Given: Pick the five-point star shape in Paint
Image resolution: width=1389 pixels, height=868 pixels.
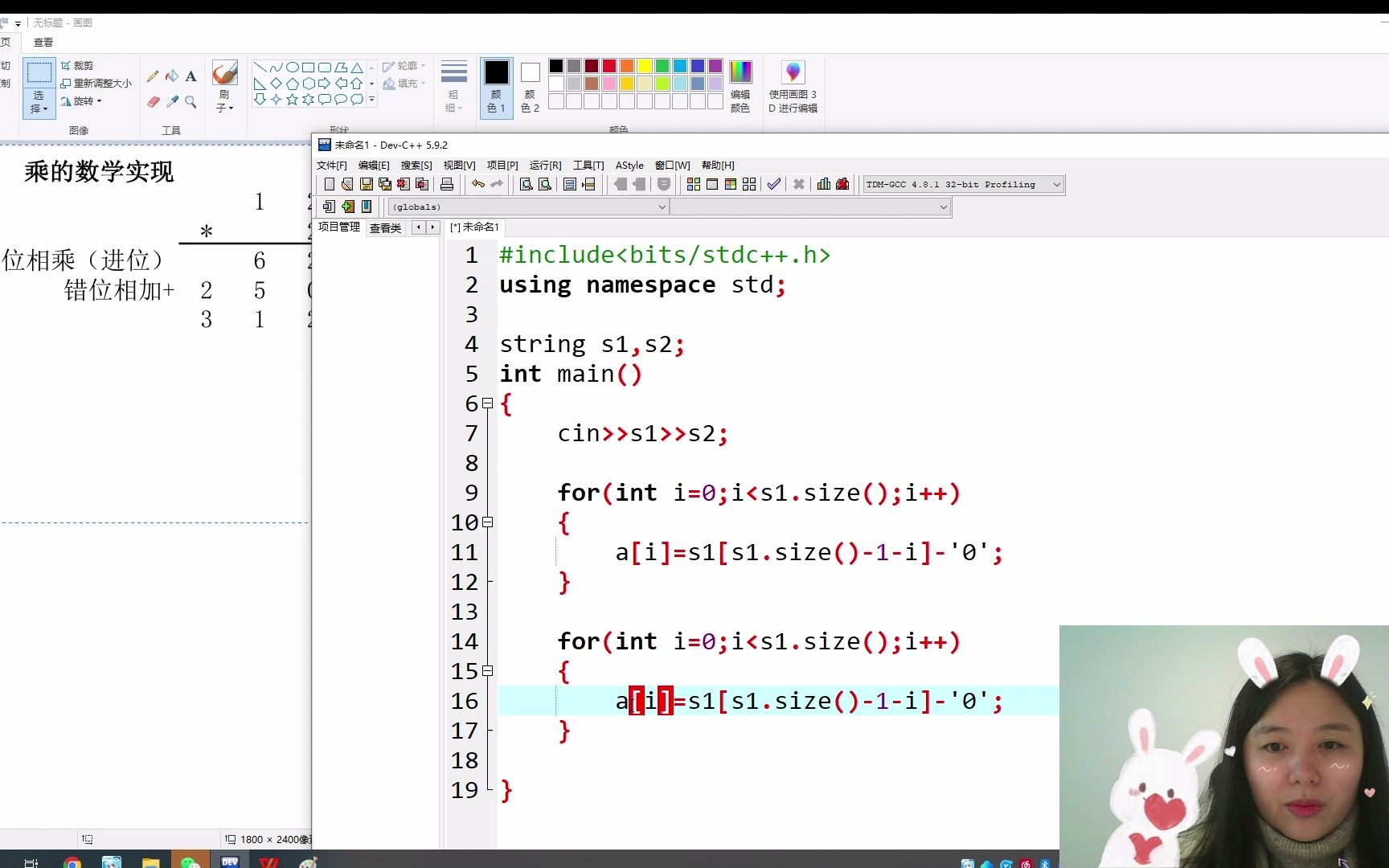Looking at the screenshot, I should click(293, 100).
